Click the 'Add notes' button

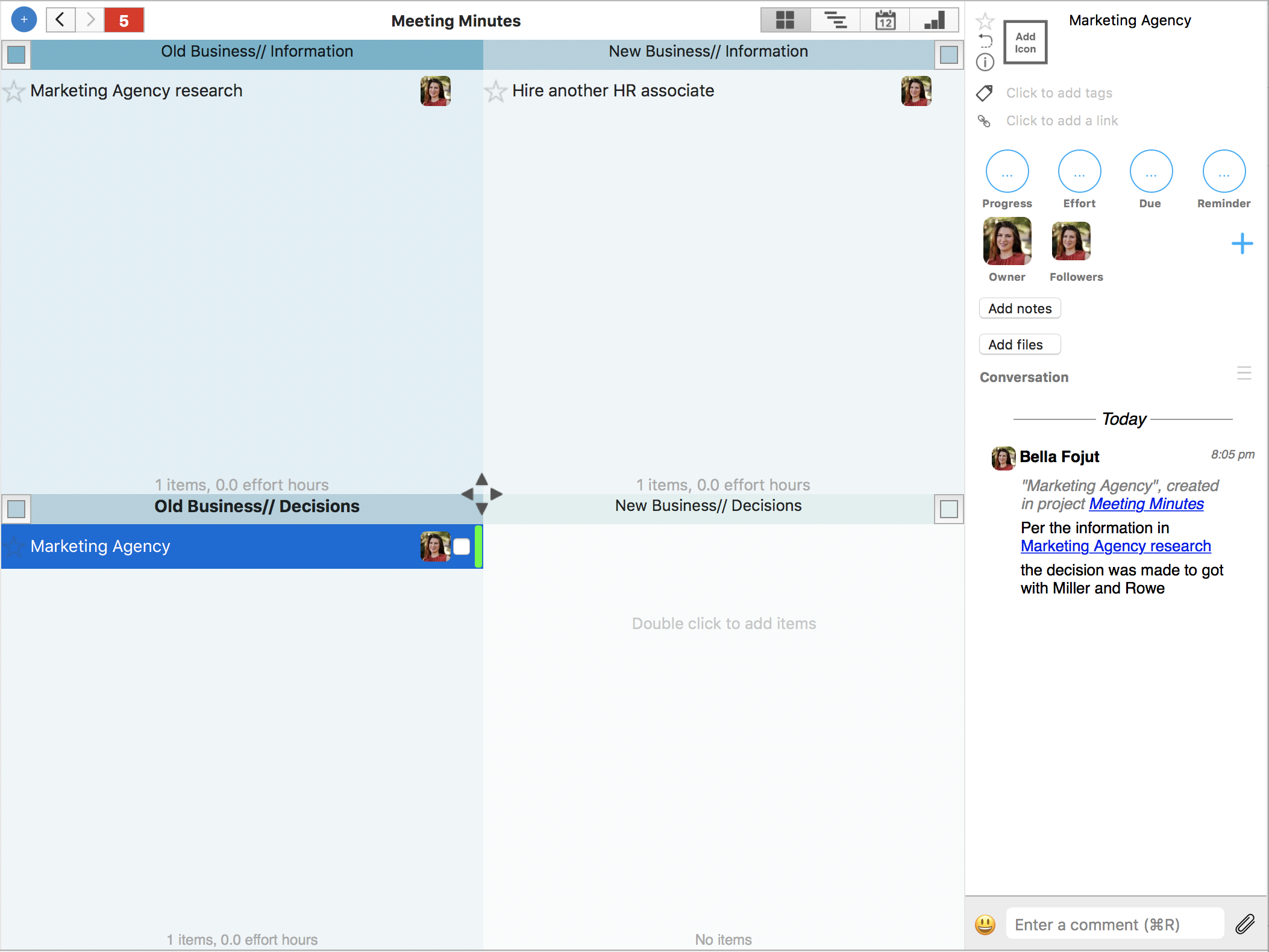coord(1019,308)
